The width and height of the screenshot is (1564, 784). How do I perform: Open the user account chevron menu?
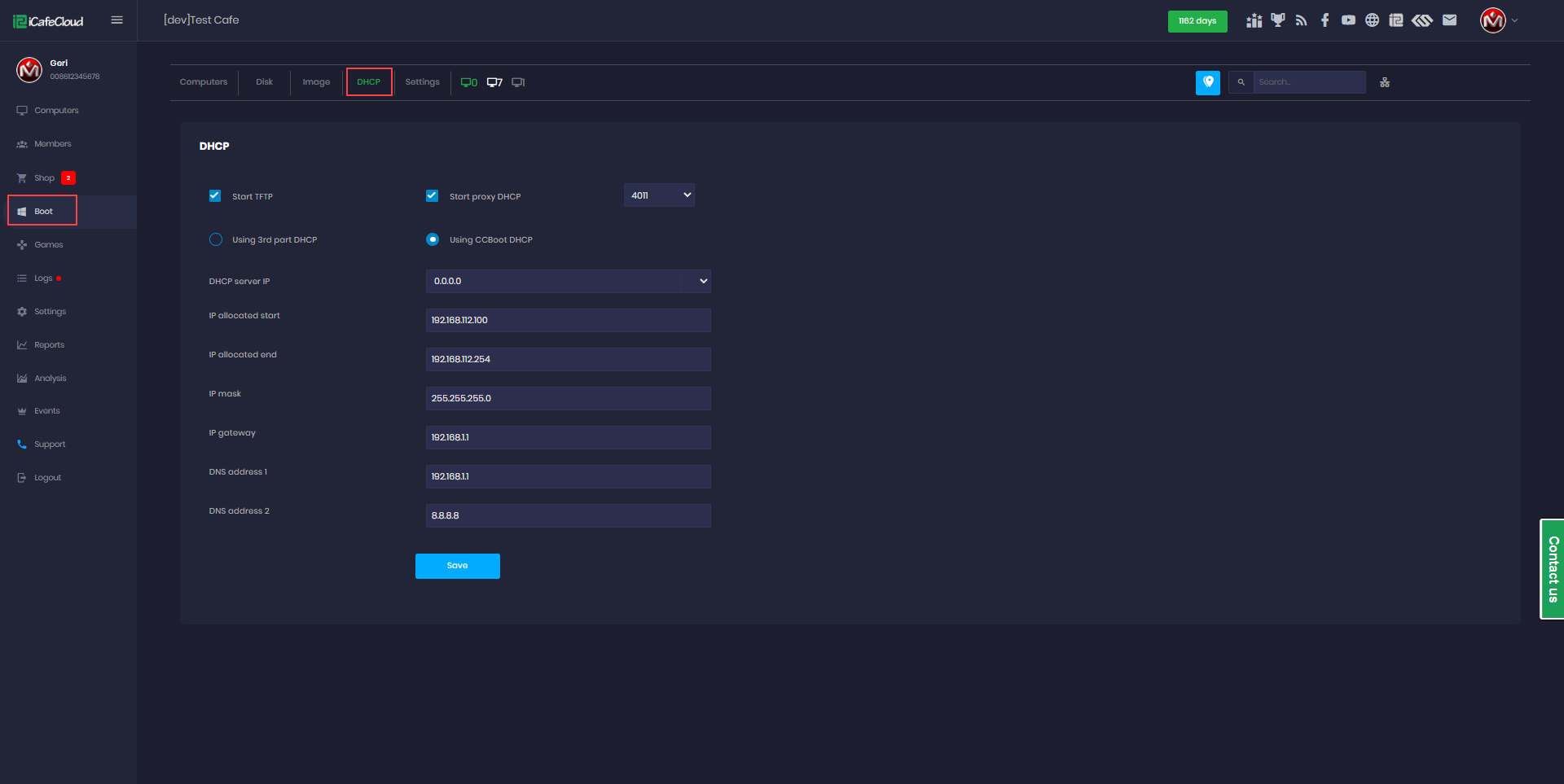pos(1515,20)
